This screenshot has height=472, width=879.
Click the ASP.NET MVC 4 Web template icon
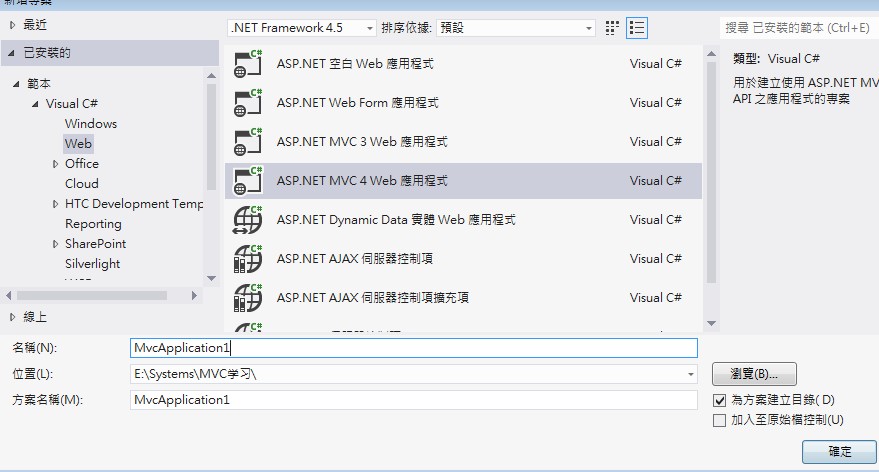pyautogui.click(x=248, y=181)
